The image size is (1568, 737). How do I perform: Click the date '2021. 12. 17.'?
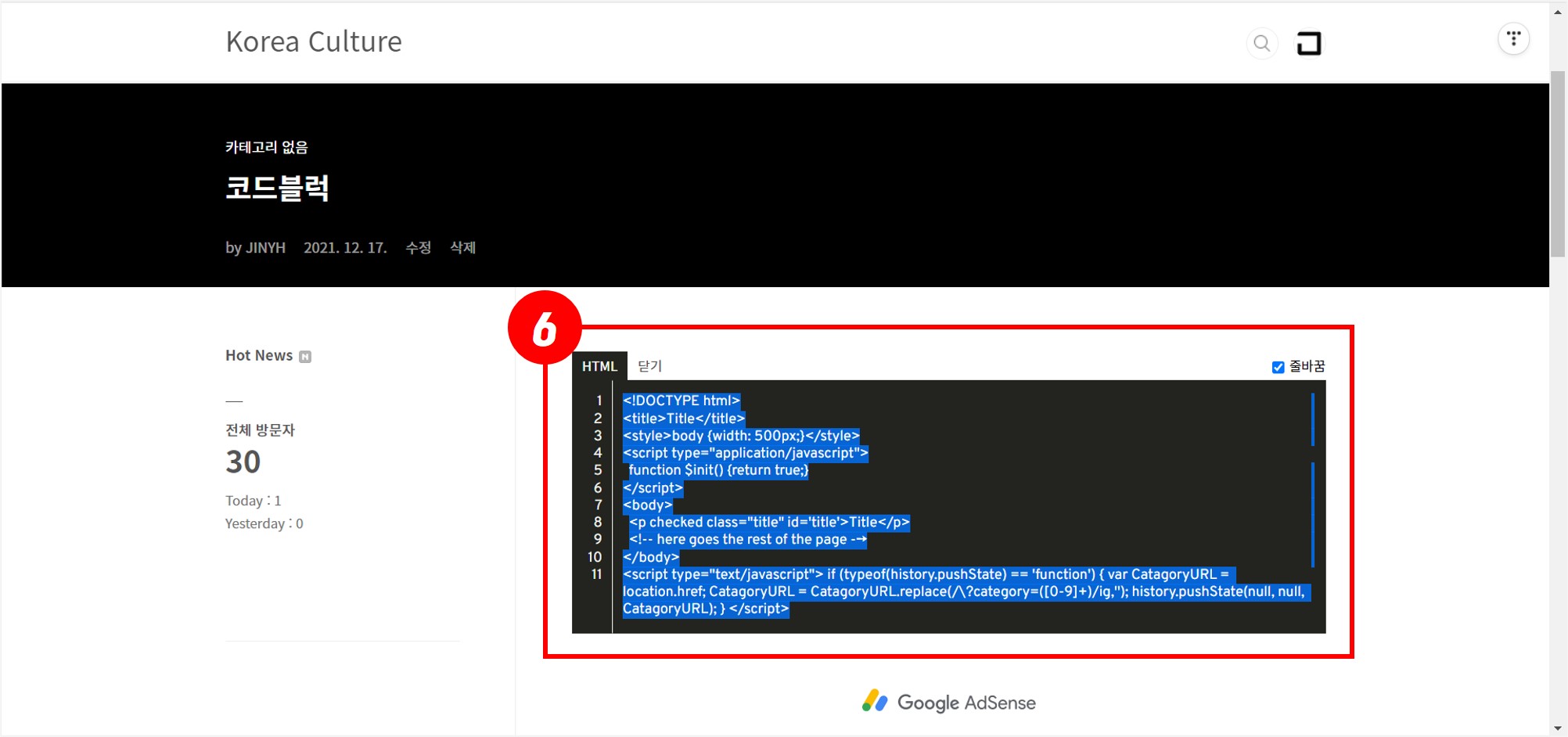(345, 247)
